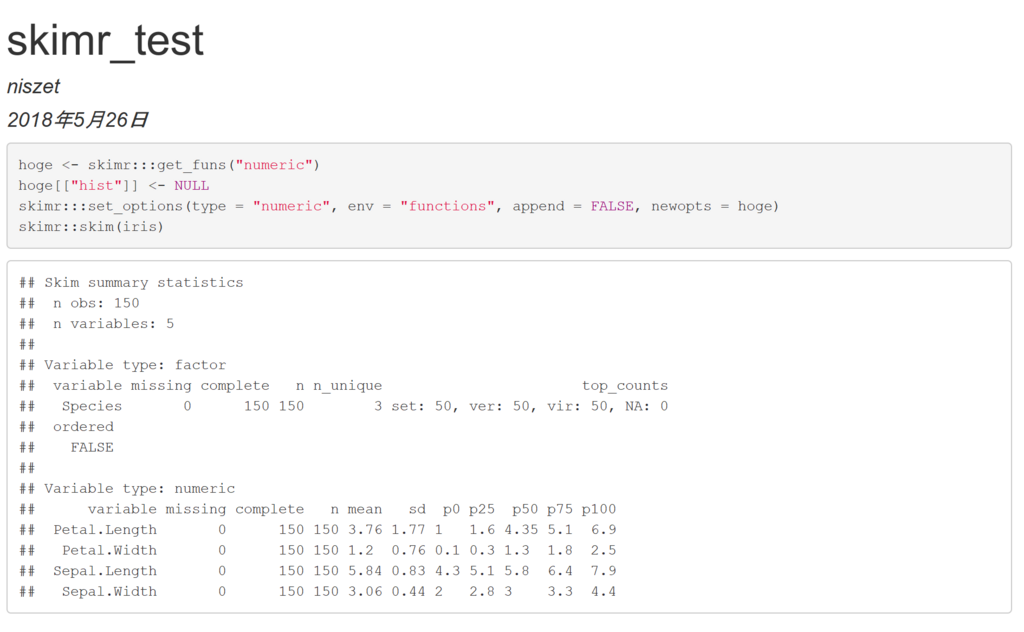Click the n variables: 5 line
The image size is (1024, 632).
[x=114, y=324]
